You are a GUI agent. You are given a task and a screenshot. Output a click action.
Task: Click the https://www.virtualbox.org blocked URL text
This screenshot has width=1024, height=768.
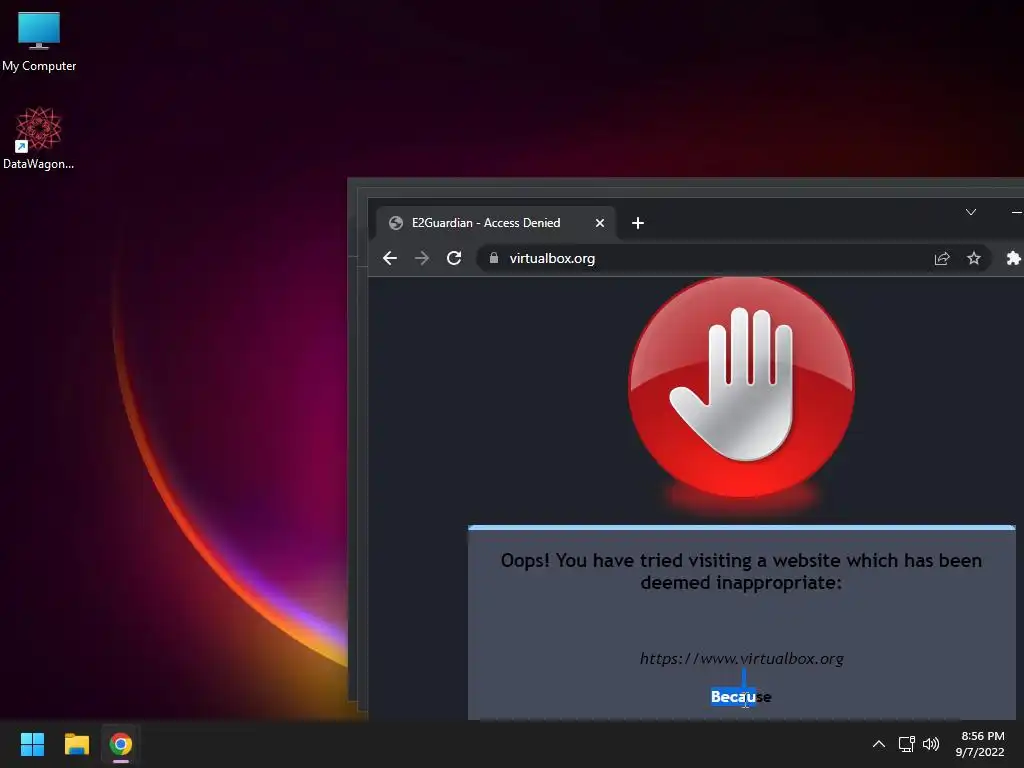(x=741, y=658)
